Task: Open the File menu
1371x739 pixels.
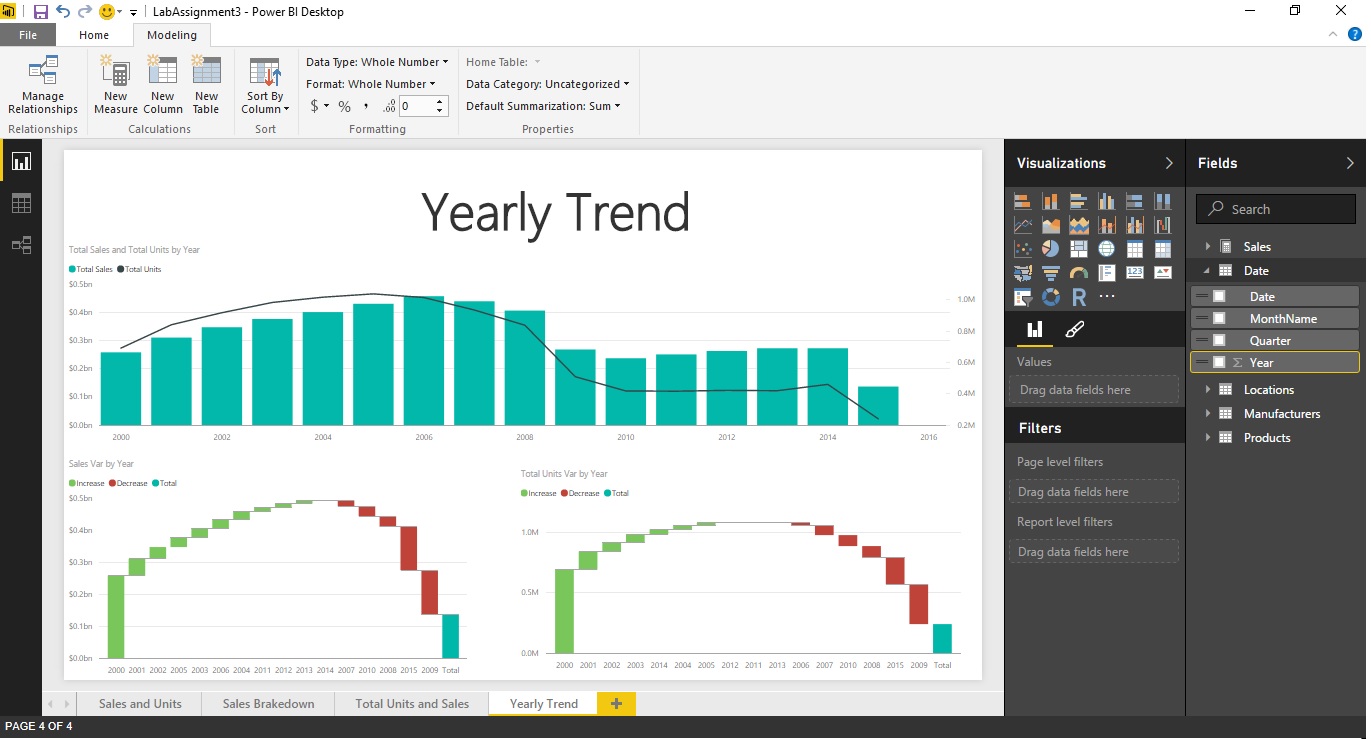Action: pyautogui.click(x=28, y=35)
